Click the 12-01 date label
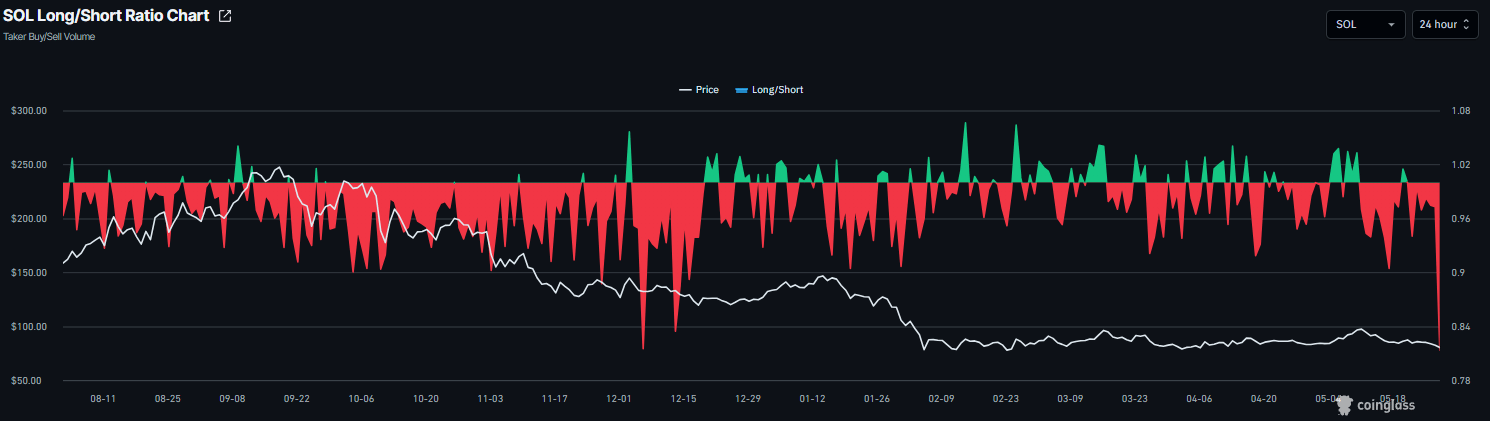Screen dimensions: 1490x421 [619, 398]
